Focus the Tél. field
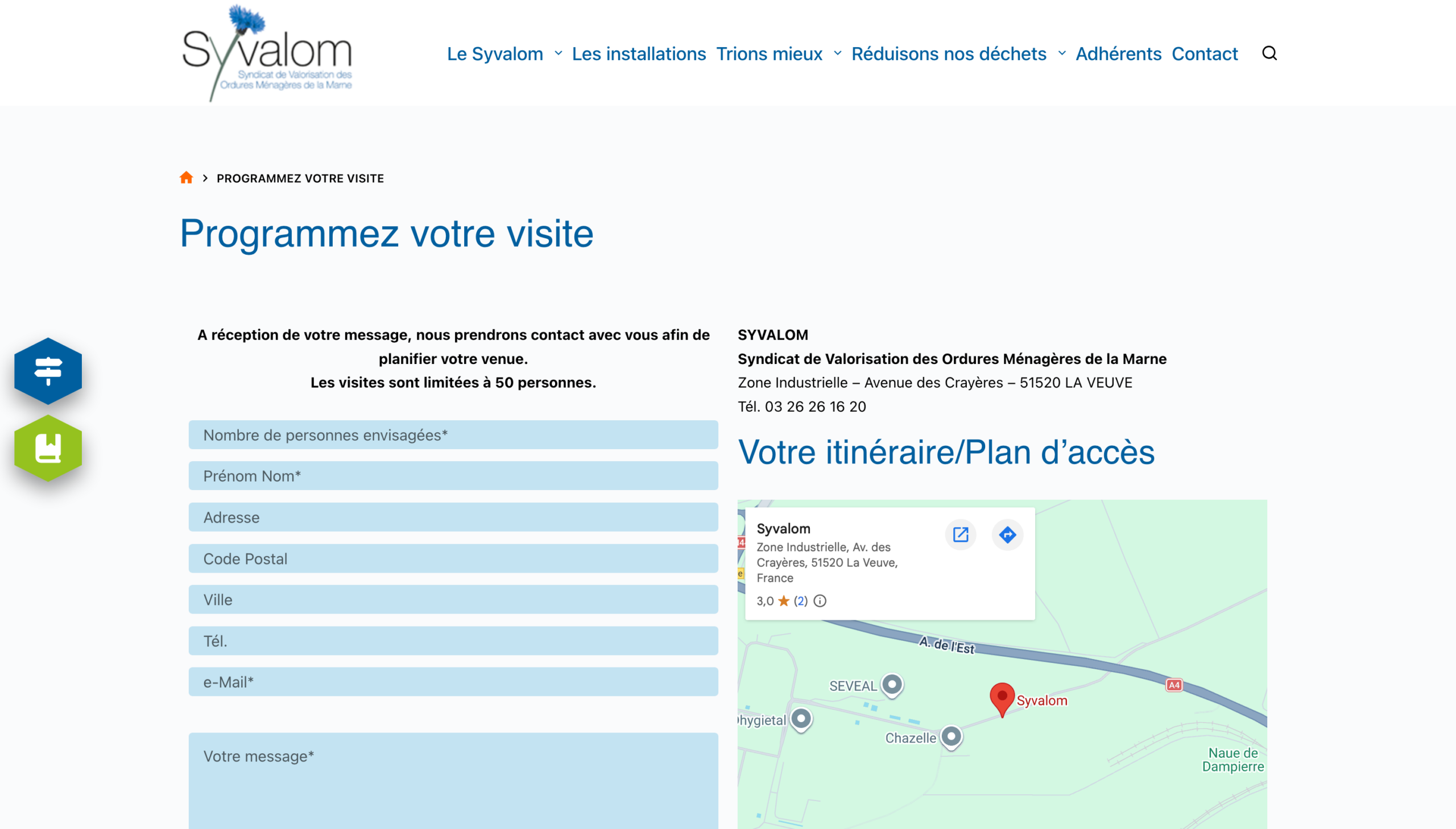 coord(453,641)
